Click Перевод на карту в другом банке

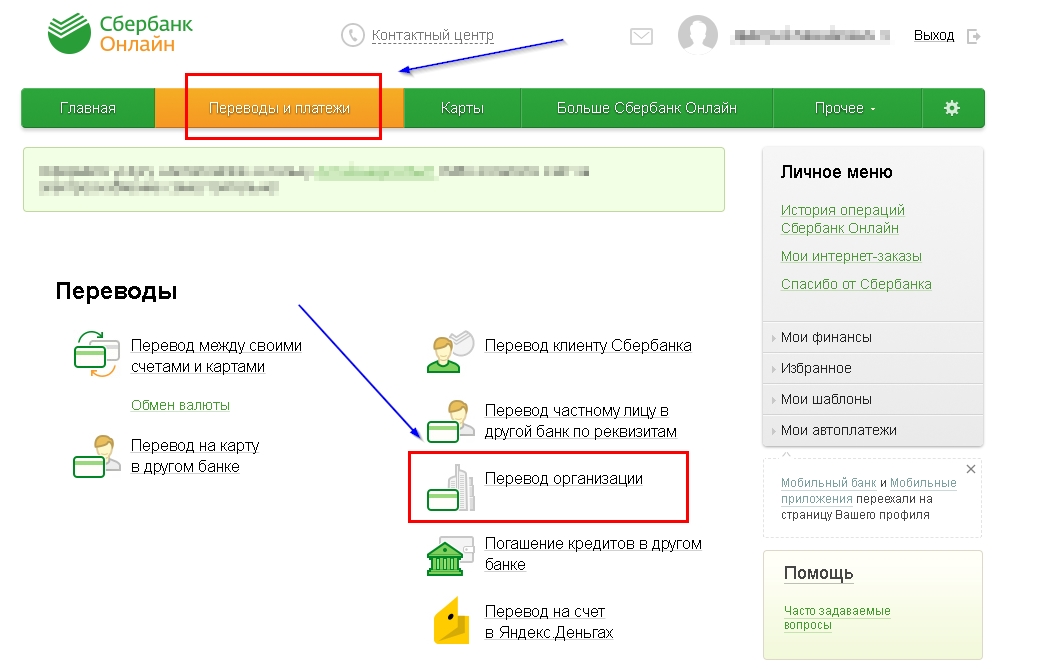195,456
